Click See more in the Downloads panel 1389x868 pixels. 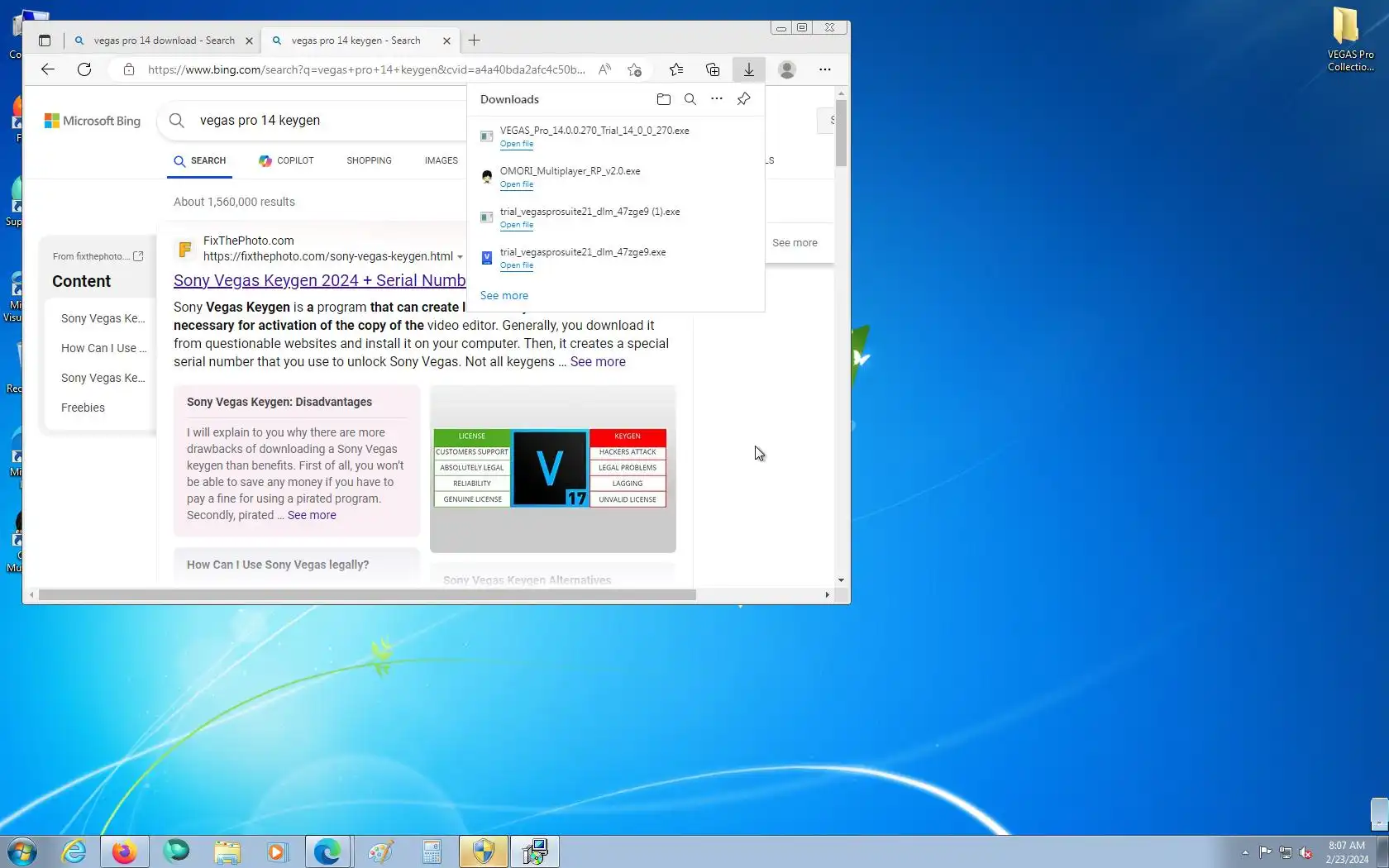504,296
